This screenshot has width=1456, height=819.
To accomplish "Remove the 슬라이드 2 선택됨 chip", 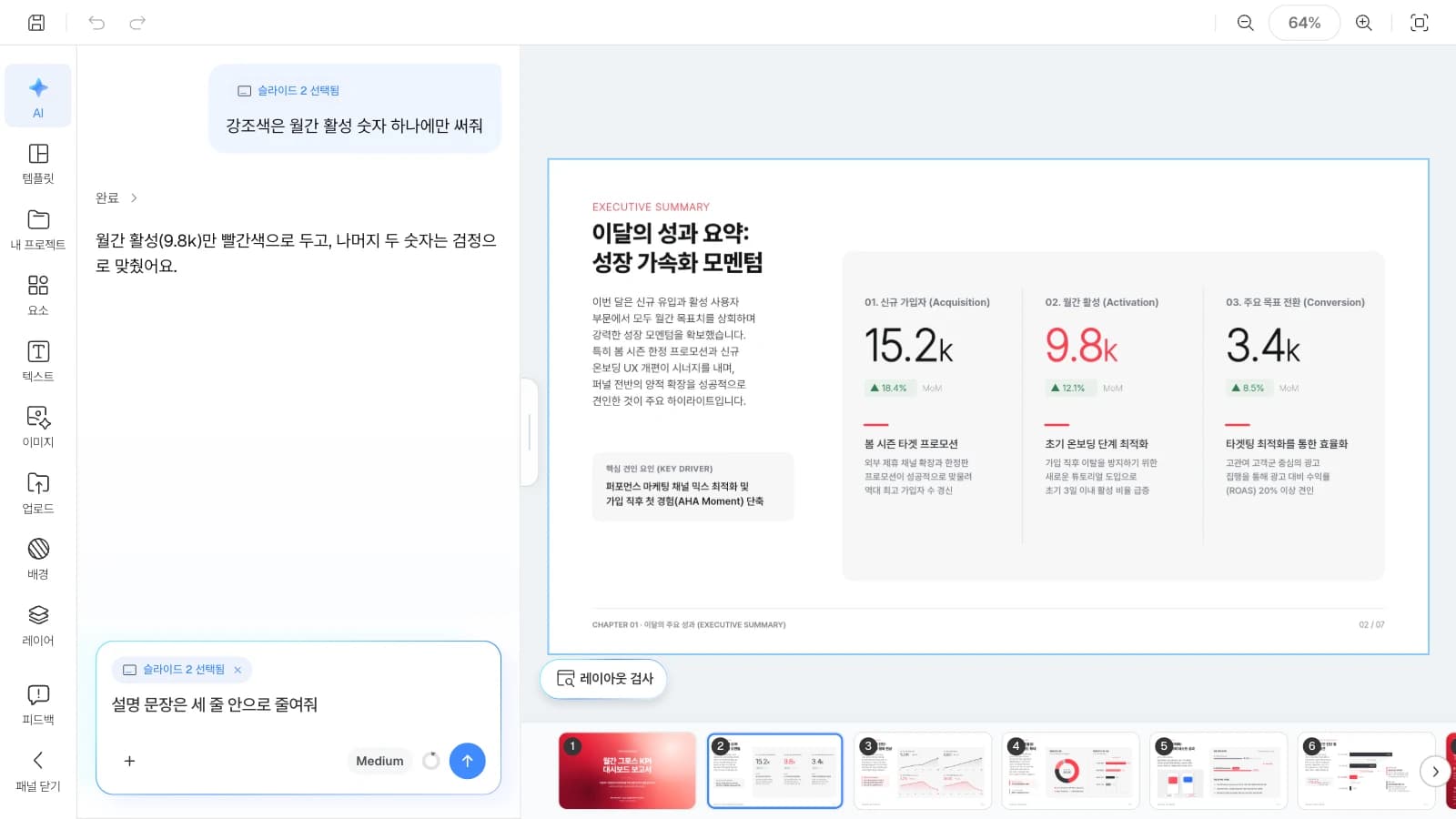I will 238,670.
